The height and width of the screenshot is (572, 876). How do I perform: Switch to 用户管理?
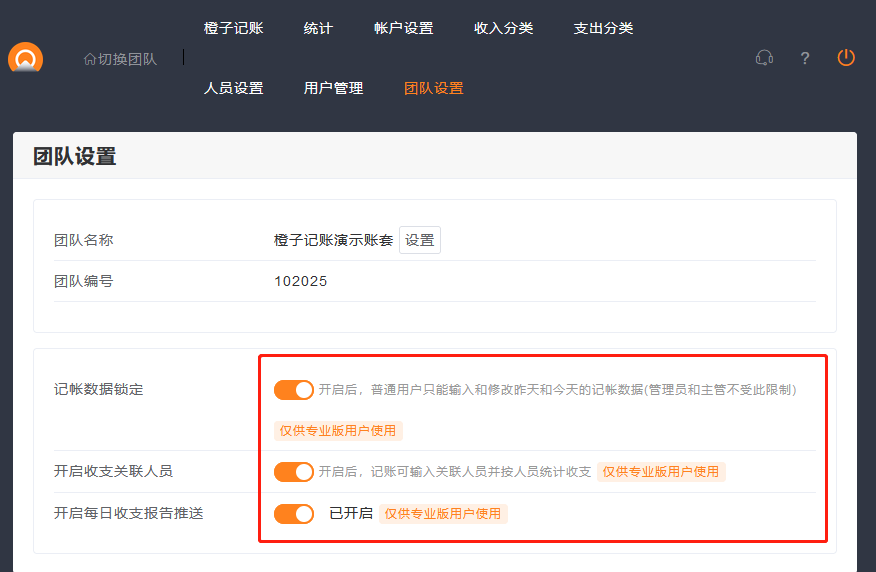coord(333,88)
